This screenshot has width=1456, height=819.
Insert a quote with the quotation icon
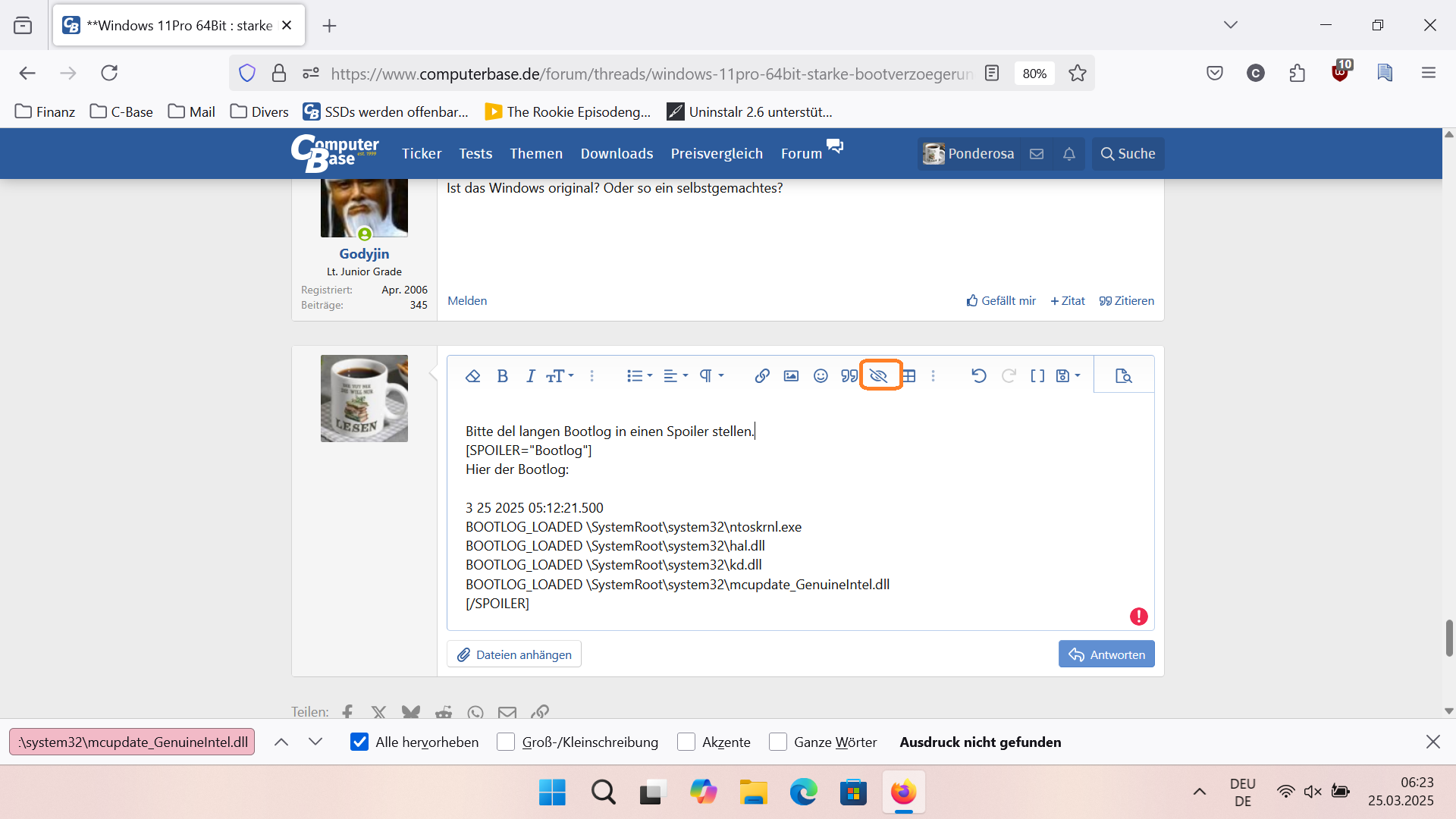[x=849, y=376]
